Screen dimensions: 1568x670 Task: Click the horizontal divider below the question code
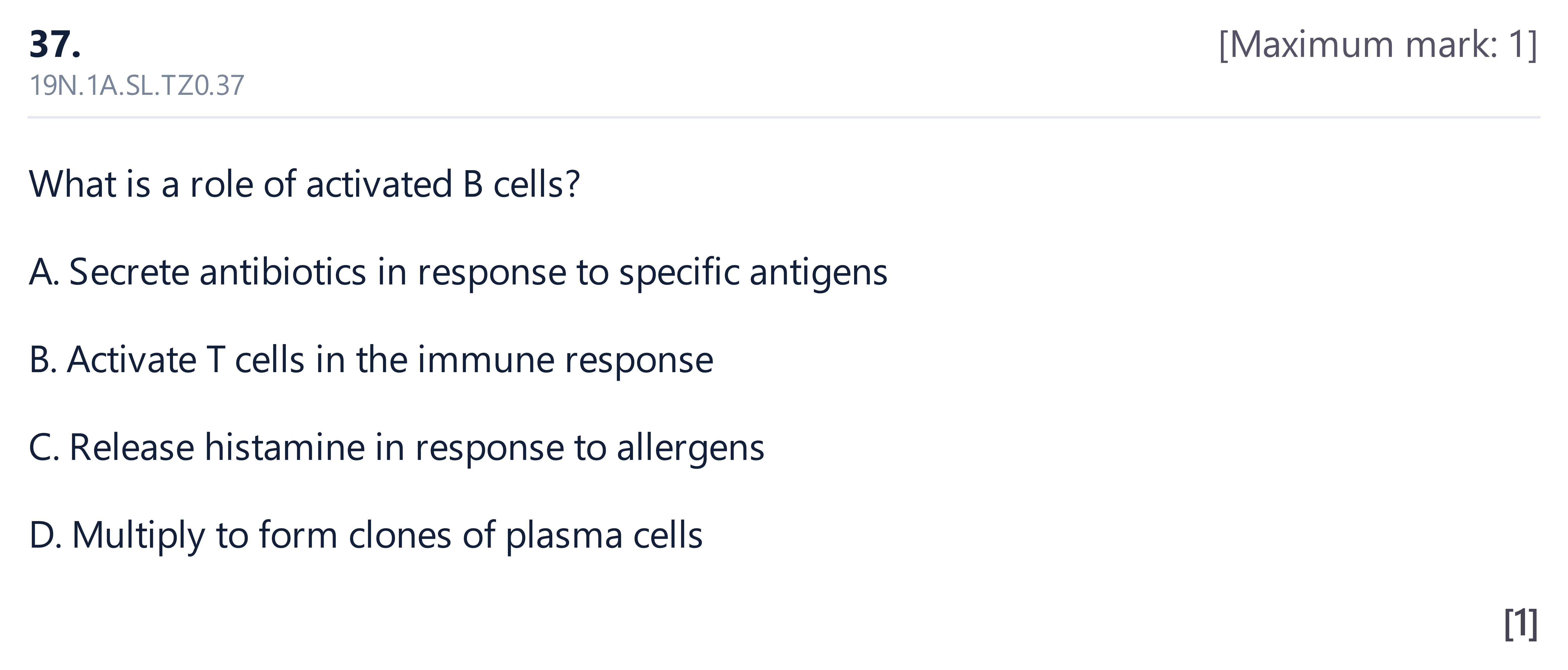784,117
